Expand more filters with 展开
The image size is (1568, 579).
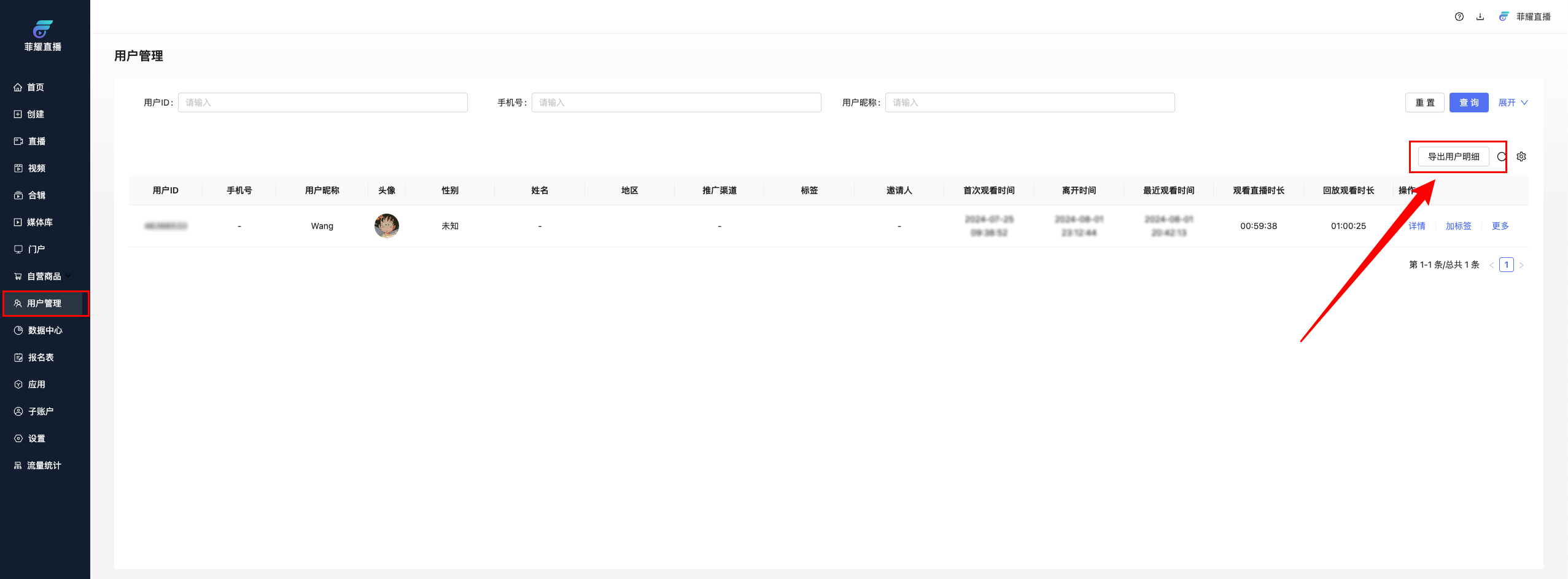[x=1513, y=103]
